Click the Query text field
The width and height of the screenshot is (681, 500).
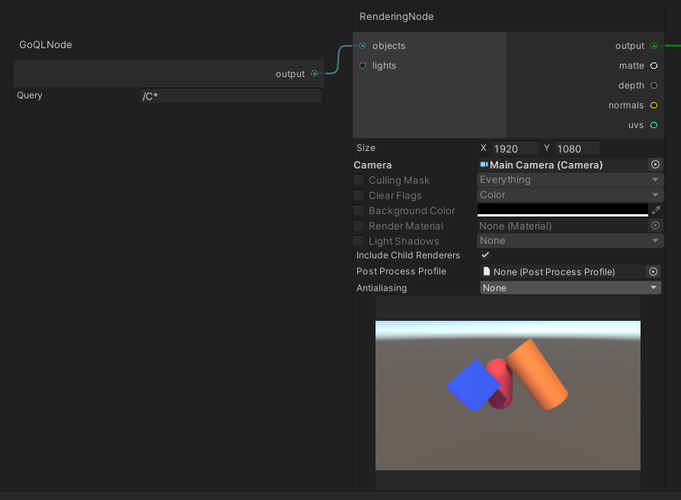[231, 96]
